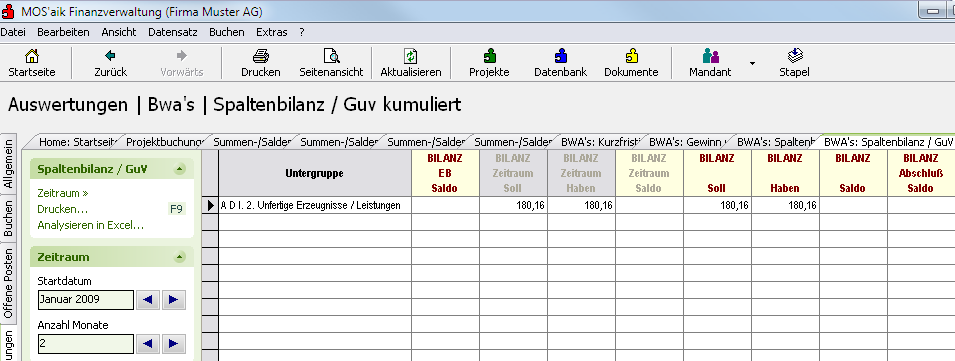The width and height of the screenshot is (955, 361).
Task: Select the Buchen side tab
Action: [9, 219]
